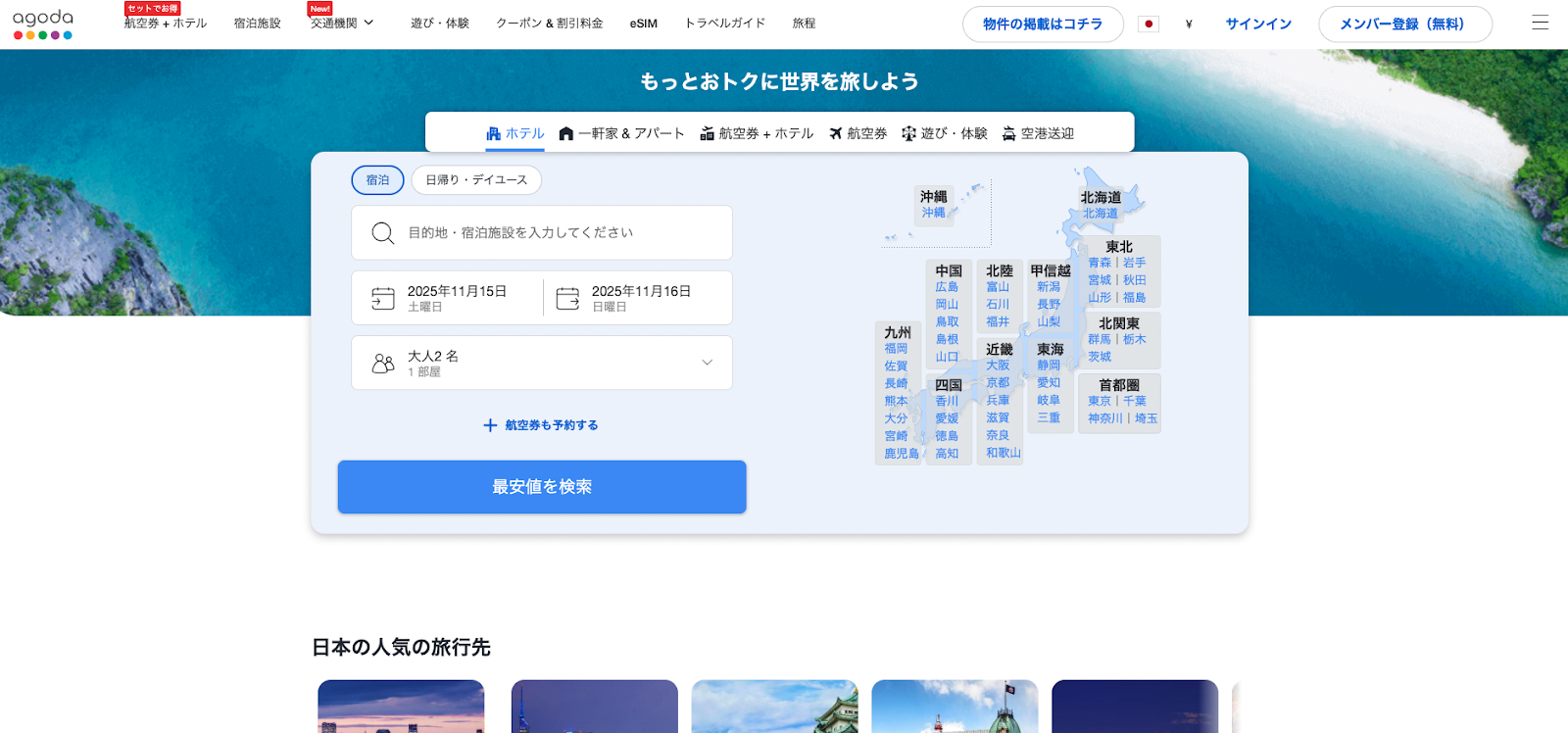Expand the guests and rooms chevron
Screen dimensions: 1568x733
(707, 363)
